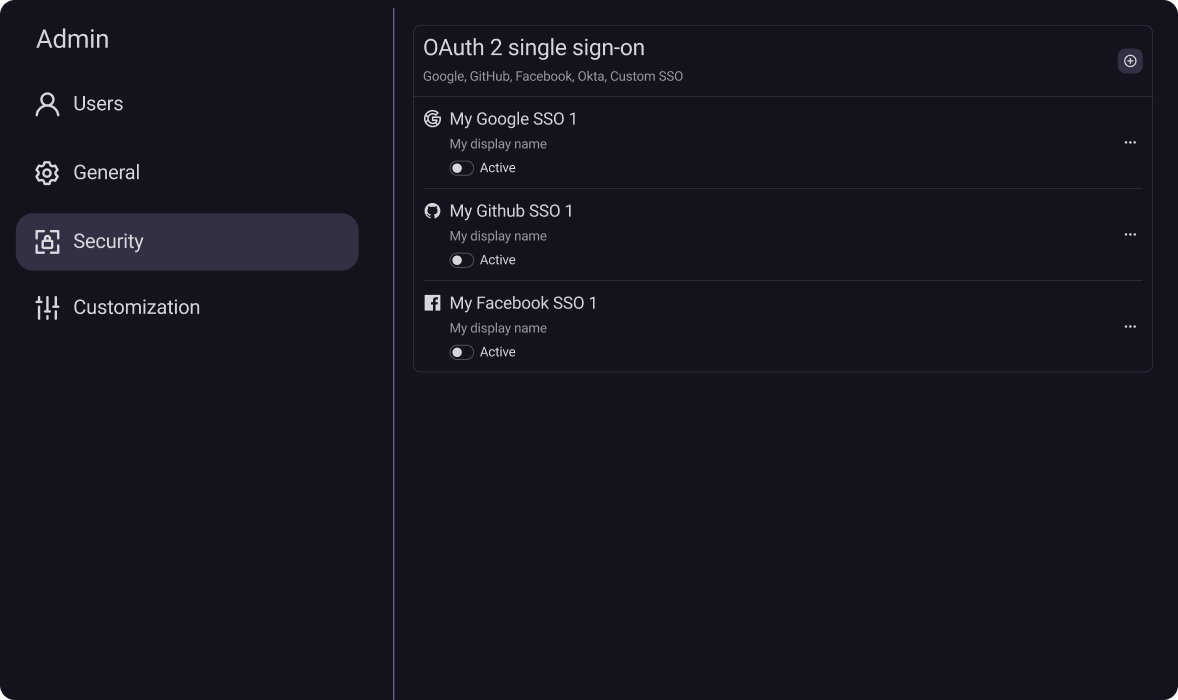Click the Security lock icon
The width and height of the screenshot is (1178, 700).
click(x=47, y=242)
